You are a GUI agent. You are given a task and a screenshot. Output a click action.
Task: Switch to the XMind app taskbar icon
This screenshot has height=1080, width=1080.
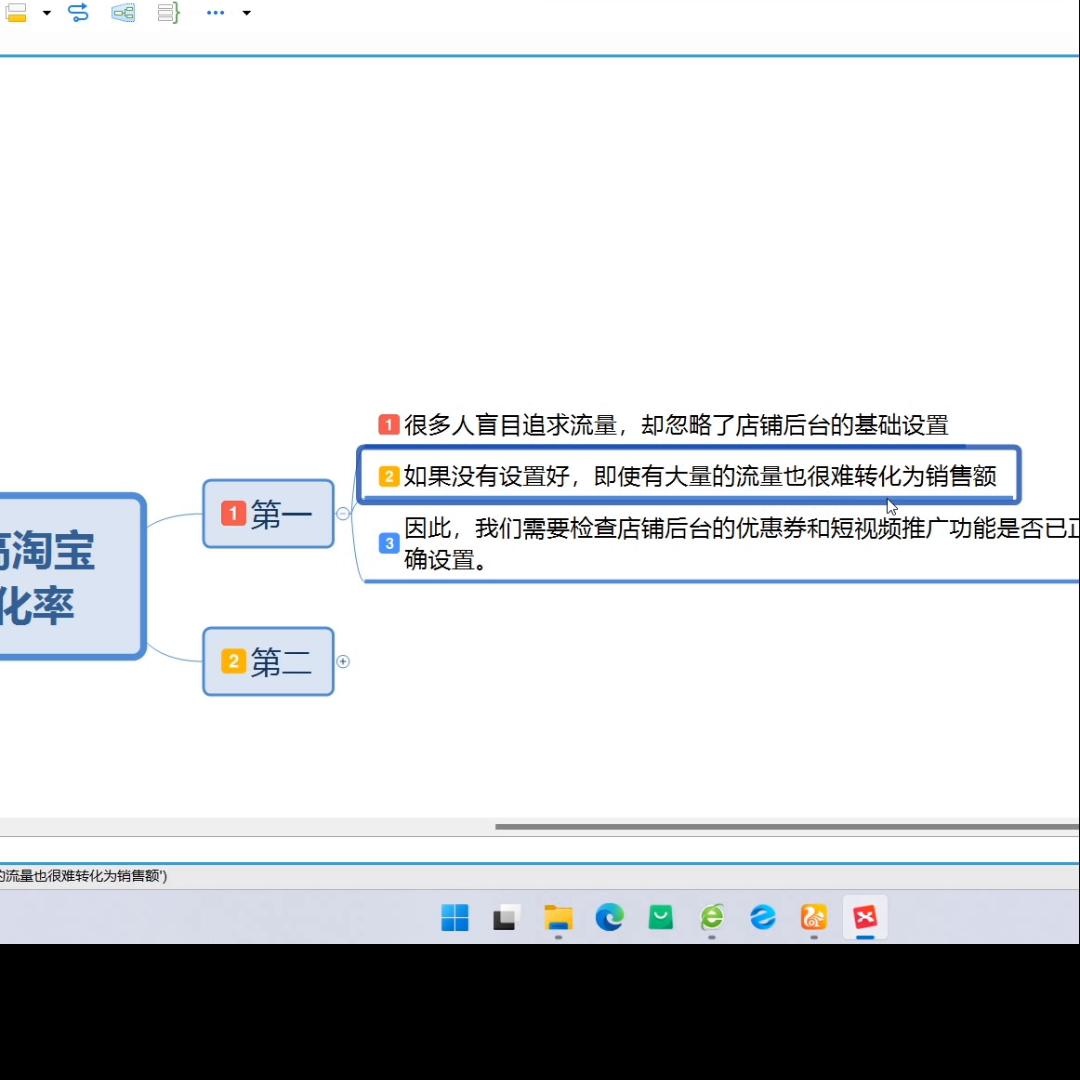(x=865, y=917)
